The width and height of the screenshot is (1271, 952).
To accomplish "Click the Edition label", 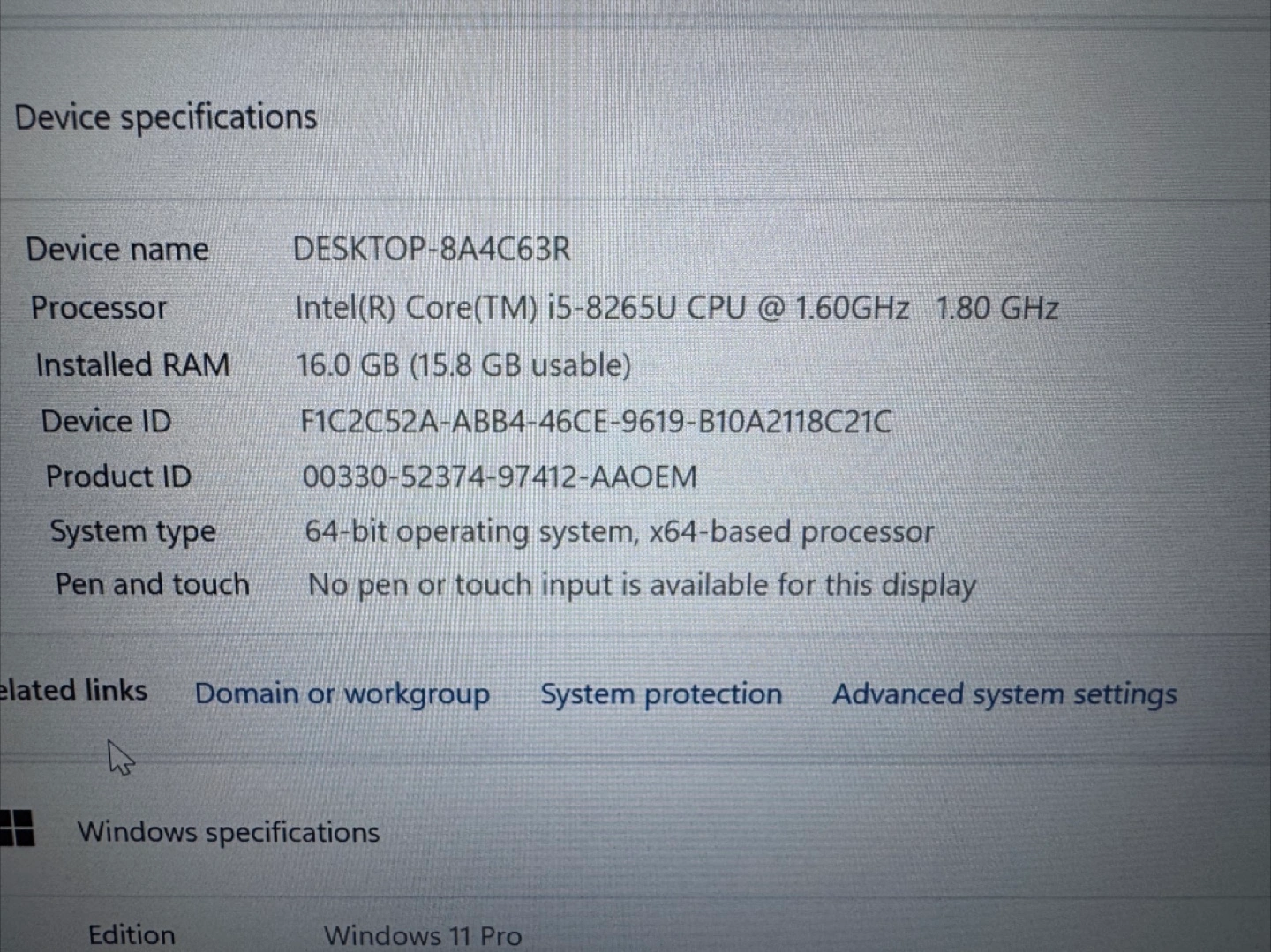I will coord(132,934).
